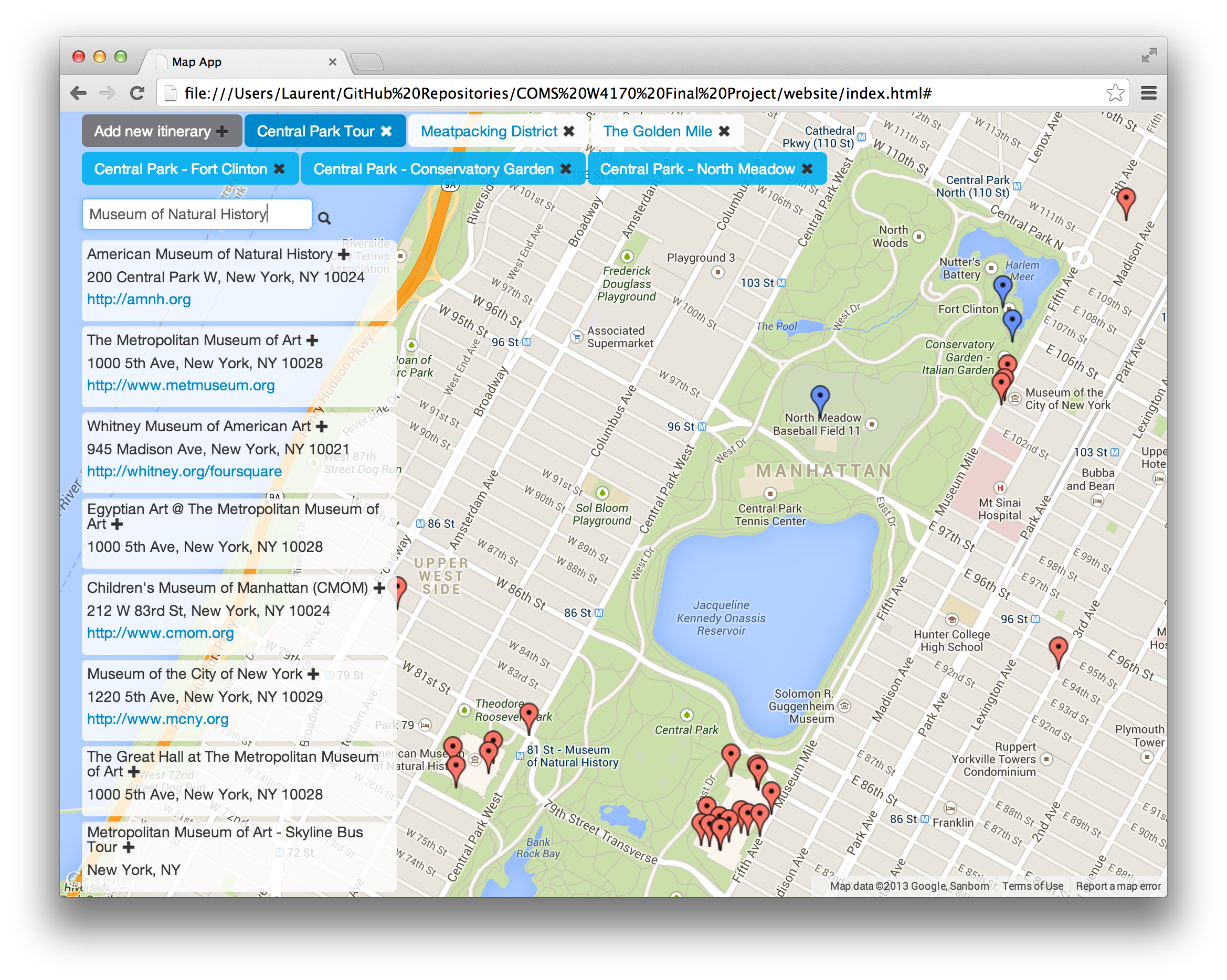Click the Report a map error link

[x=1118, y=886]
